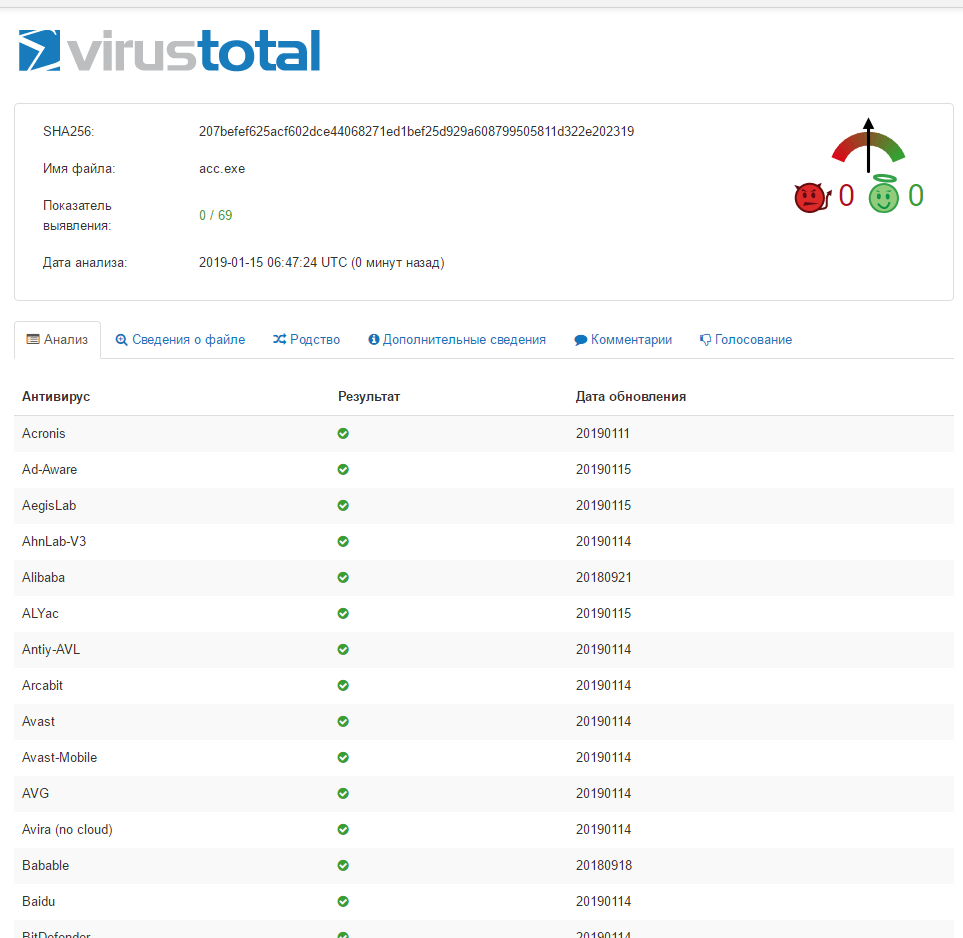This screenshot has height=938, width=963.
Task: Click the Babable clean checkmark icon
Action: pos(343,866)
